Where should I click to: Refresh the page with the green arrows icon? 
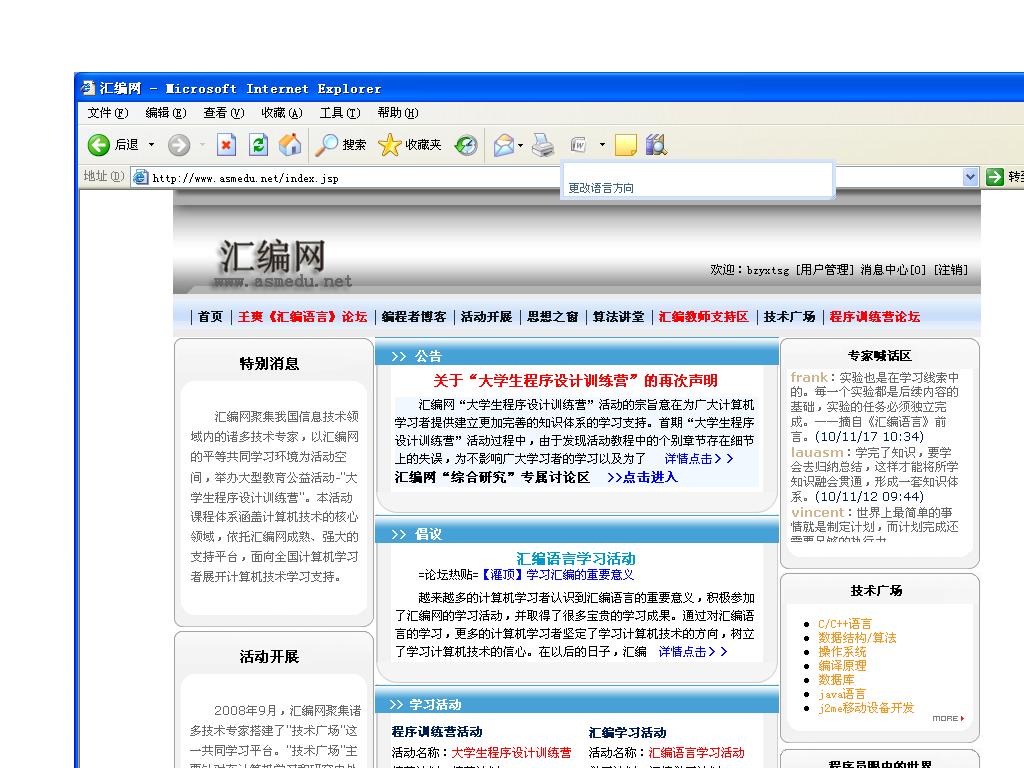coord(259,144)
